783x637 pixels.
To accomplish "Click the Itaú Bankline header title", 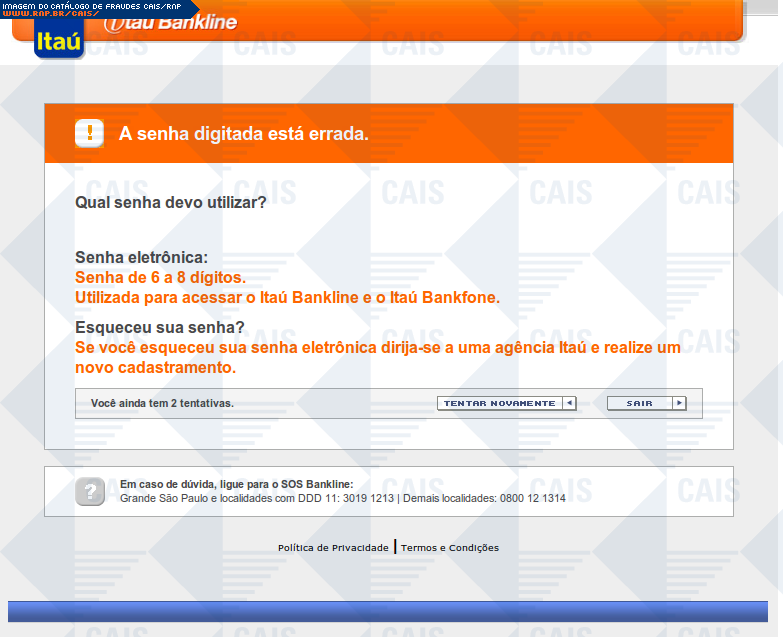I will 171,23.
